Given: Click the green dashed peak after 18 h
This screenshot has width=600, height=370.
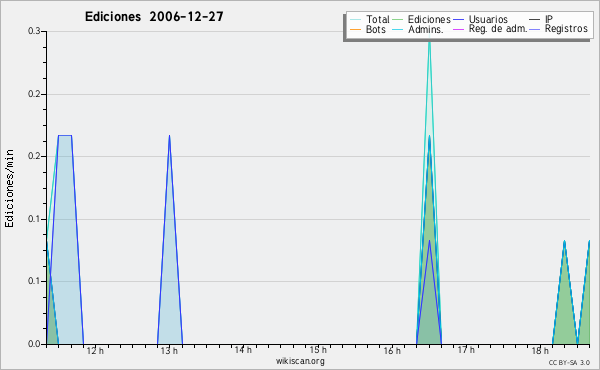Looking at the screenshot, I should [x=564, y=292].
